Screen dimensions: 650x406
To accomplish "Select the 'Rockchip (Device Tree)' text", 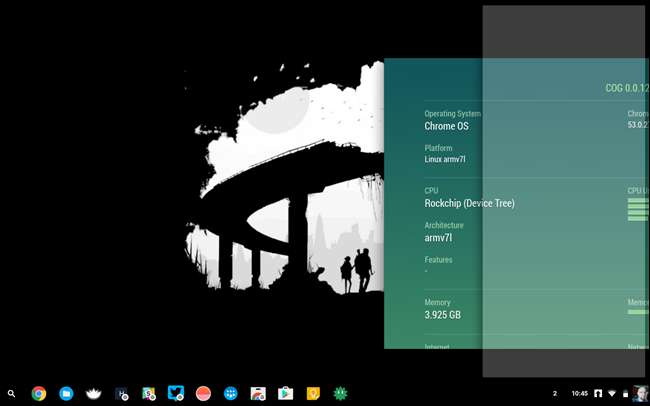I will tap(469, 203).
